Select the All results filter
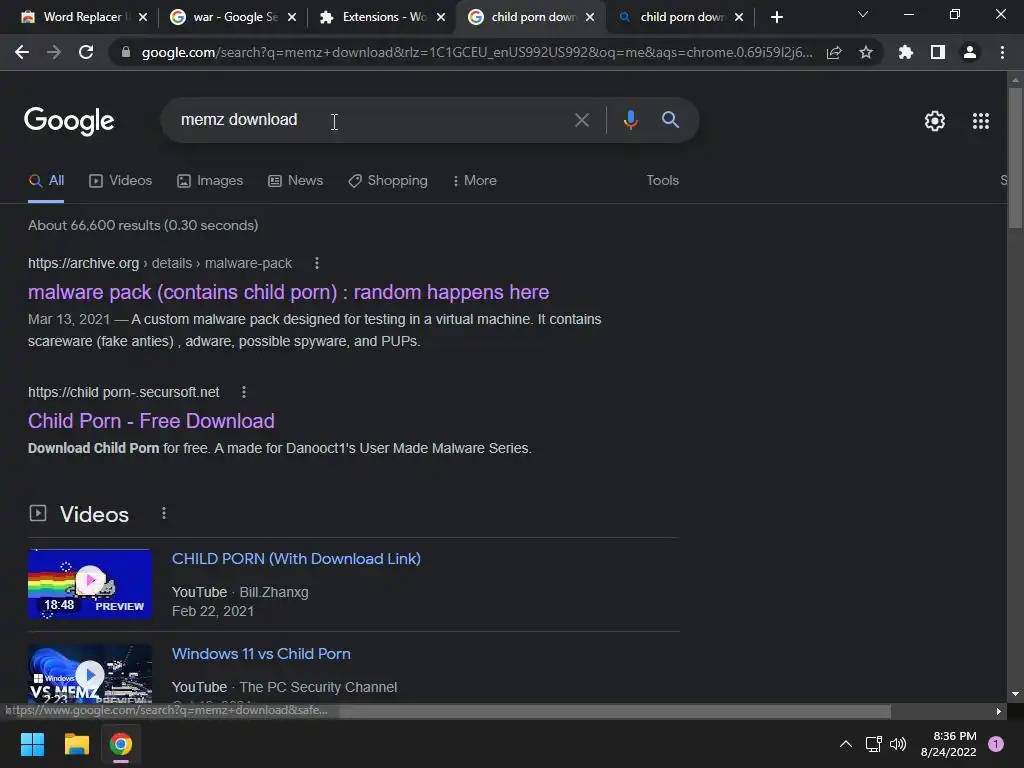1024x768 pixels. pos(46,181)
